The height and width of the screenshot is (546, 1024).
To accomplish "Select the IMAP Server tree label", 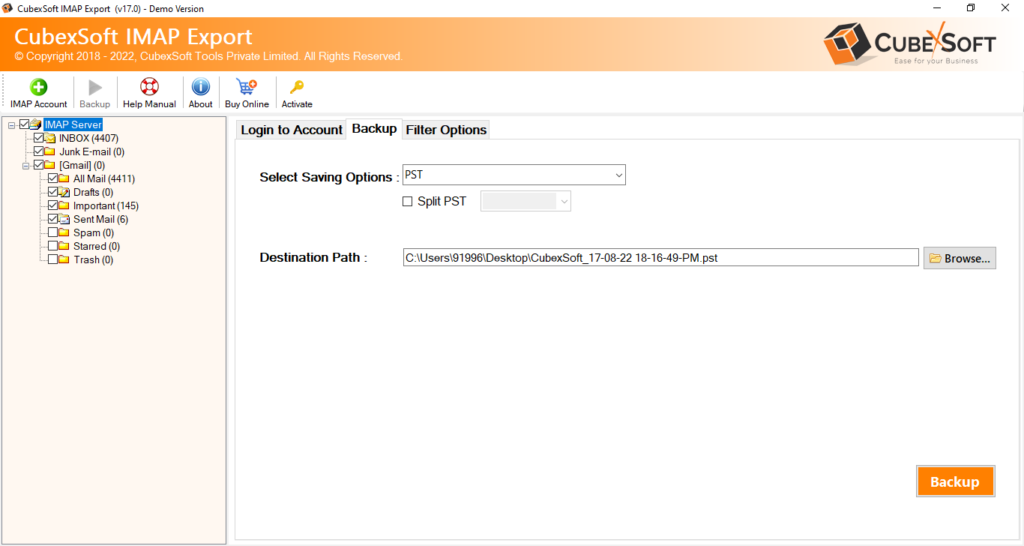I will pyautogui.click(x=73, y=124).
